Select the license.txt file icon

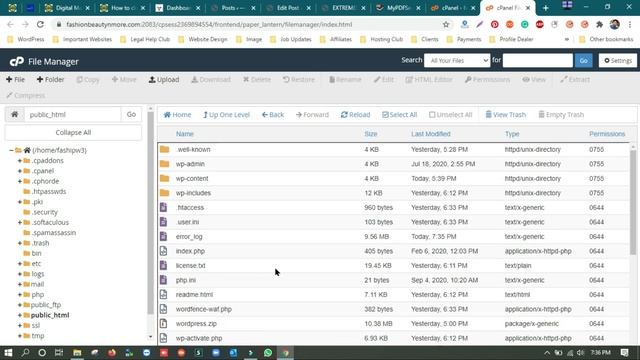coord(164,266)
